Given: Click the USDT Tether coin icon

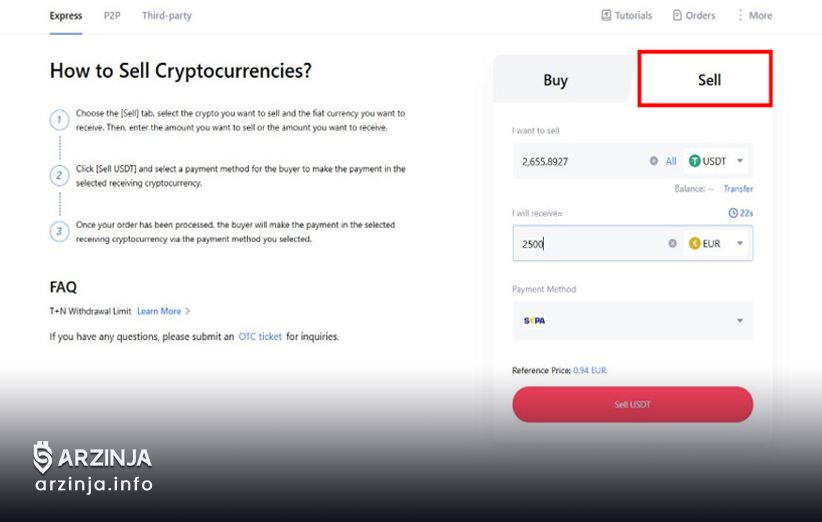Looking at the screenshot, I should pos(694,161).
